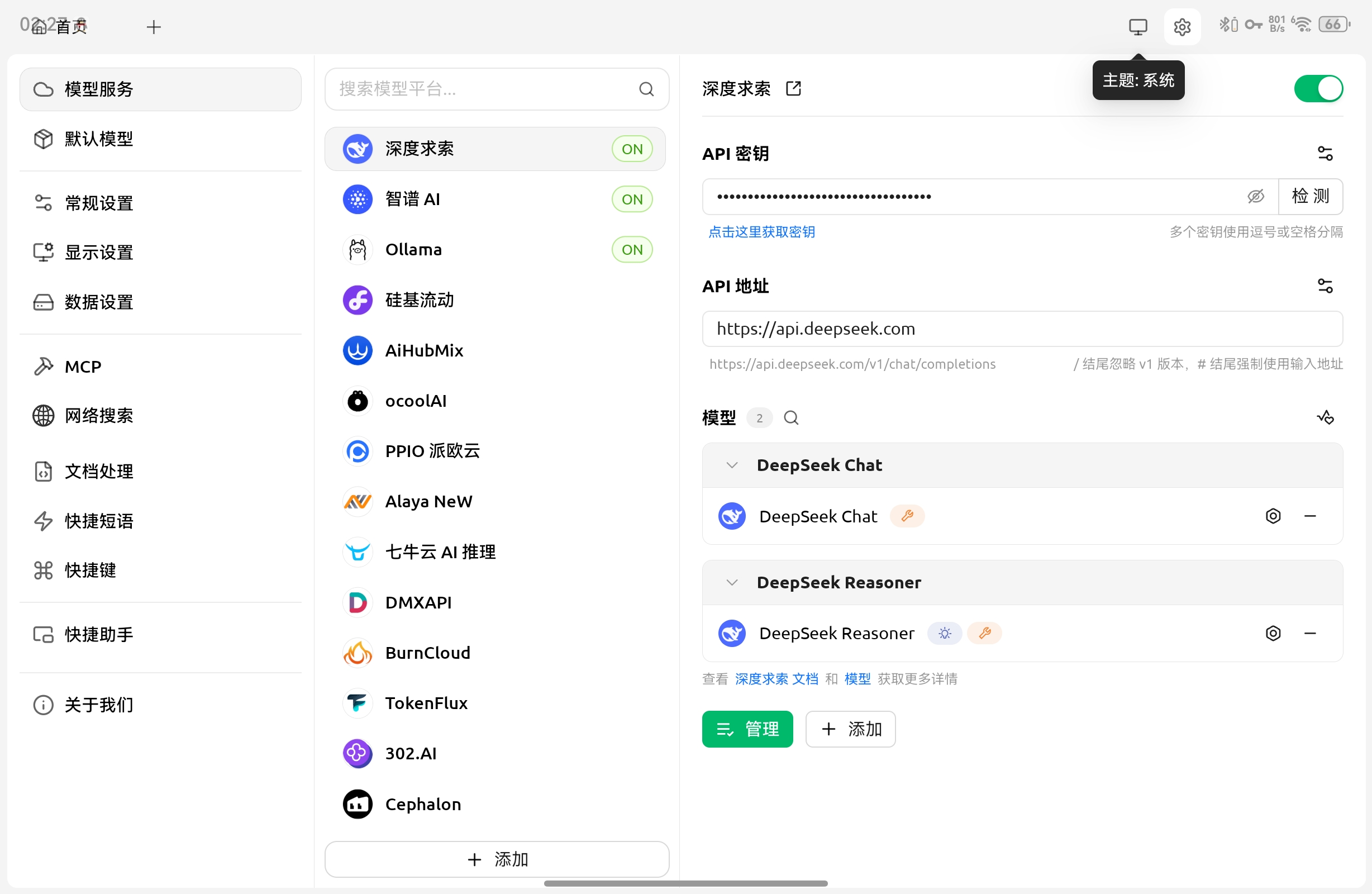The width and height of the screenshot is (1372, 894).
Task: Select the DMXAPI provider
Action: click(x=494, y=602)
